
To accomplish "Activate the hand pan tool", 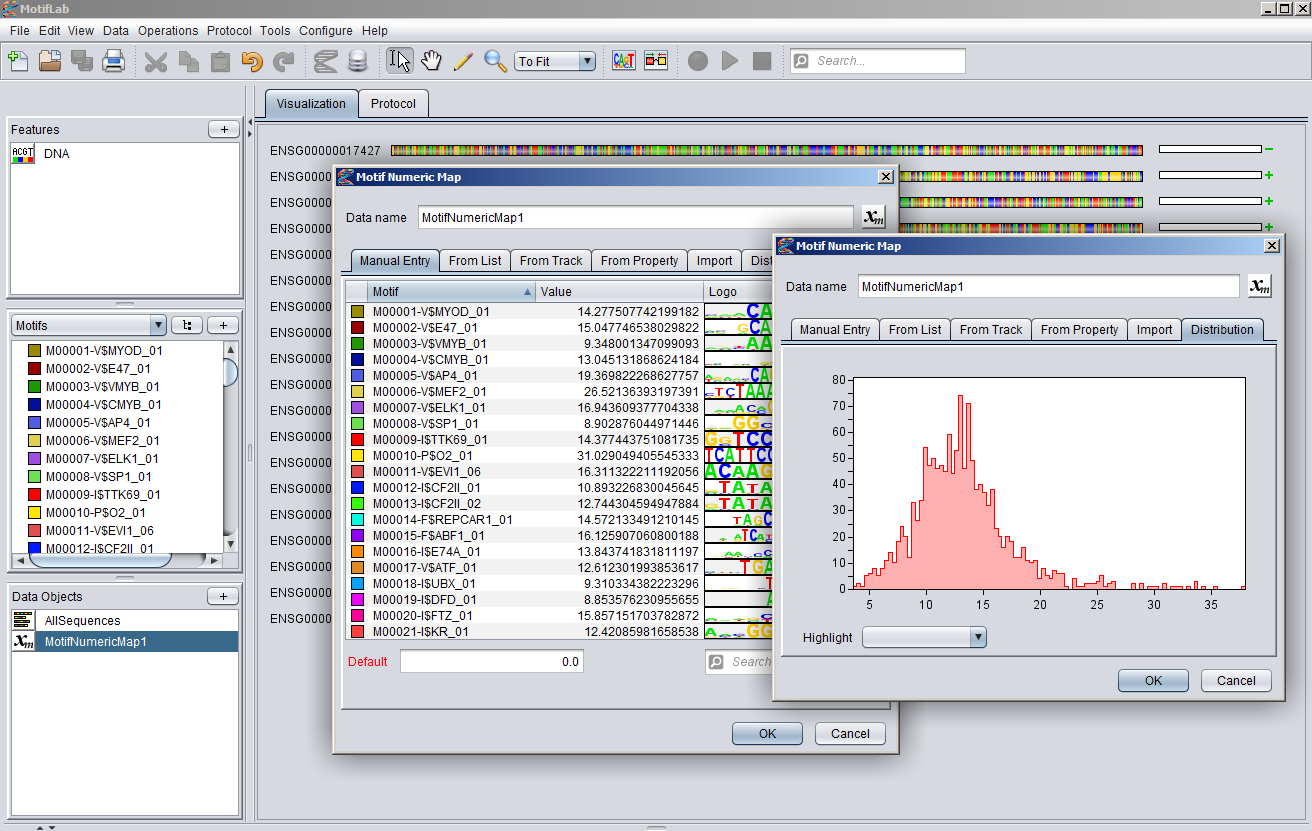I will [x=431, y=61].
